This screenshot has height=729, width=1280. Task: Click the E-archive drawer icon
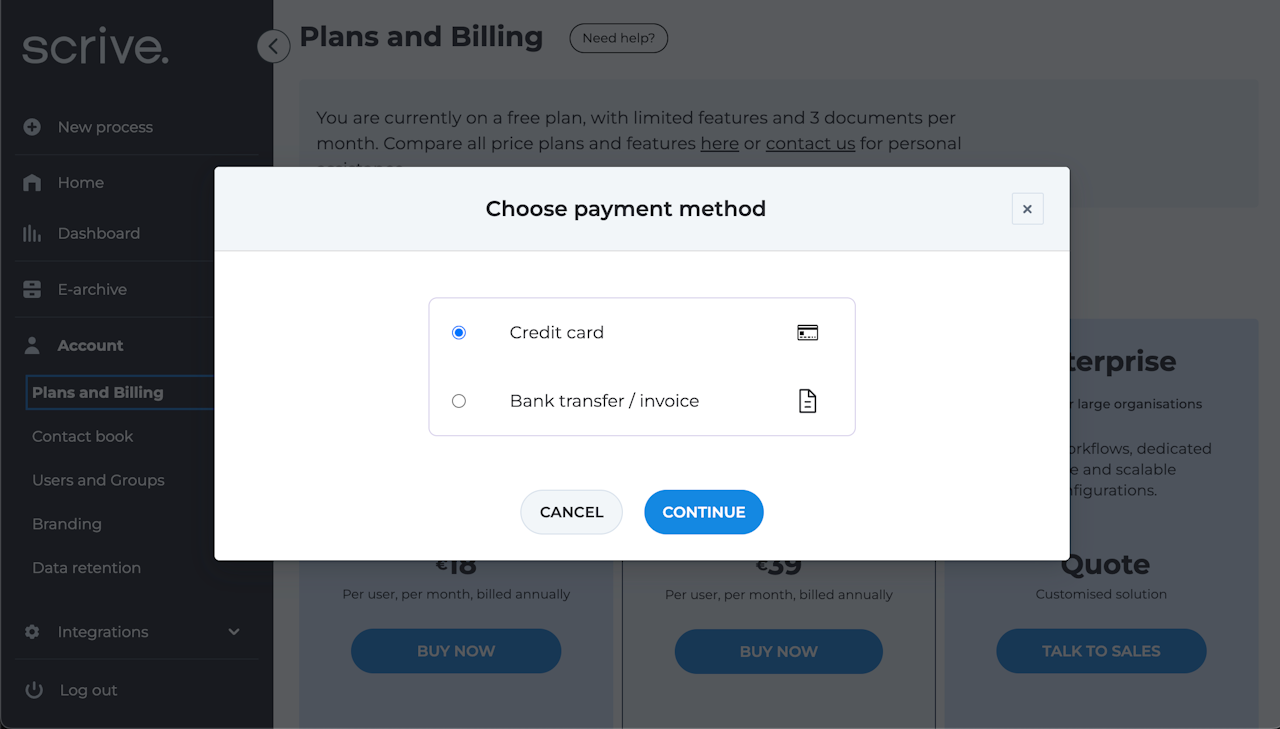click(x=32, y=290)
